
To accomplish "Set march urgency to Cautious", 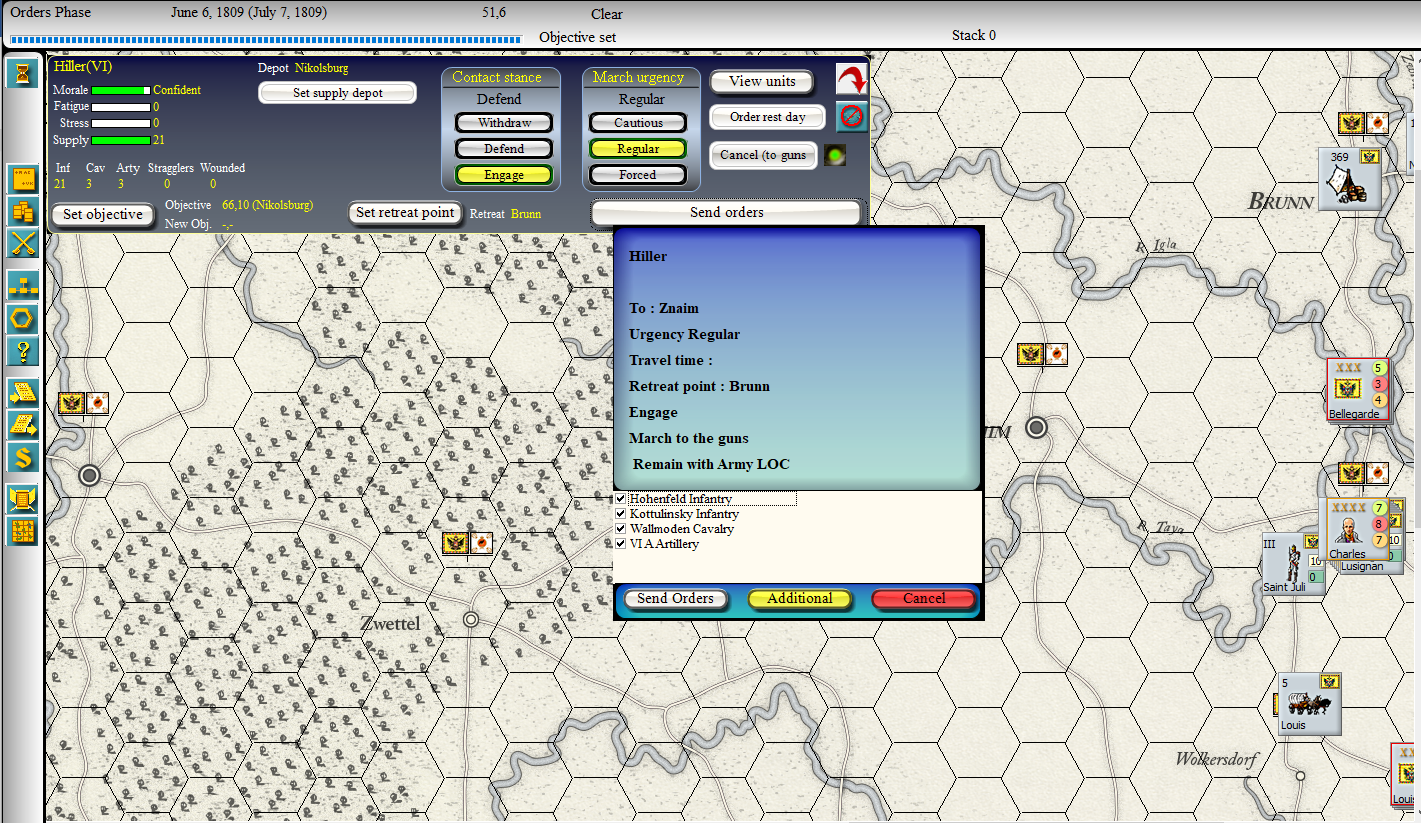I will (x=638, y=123).
